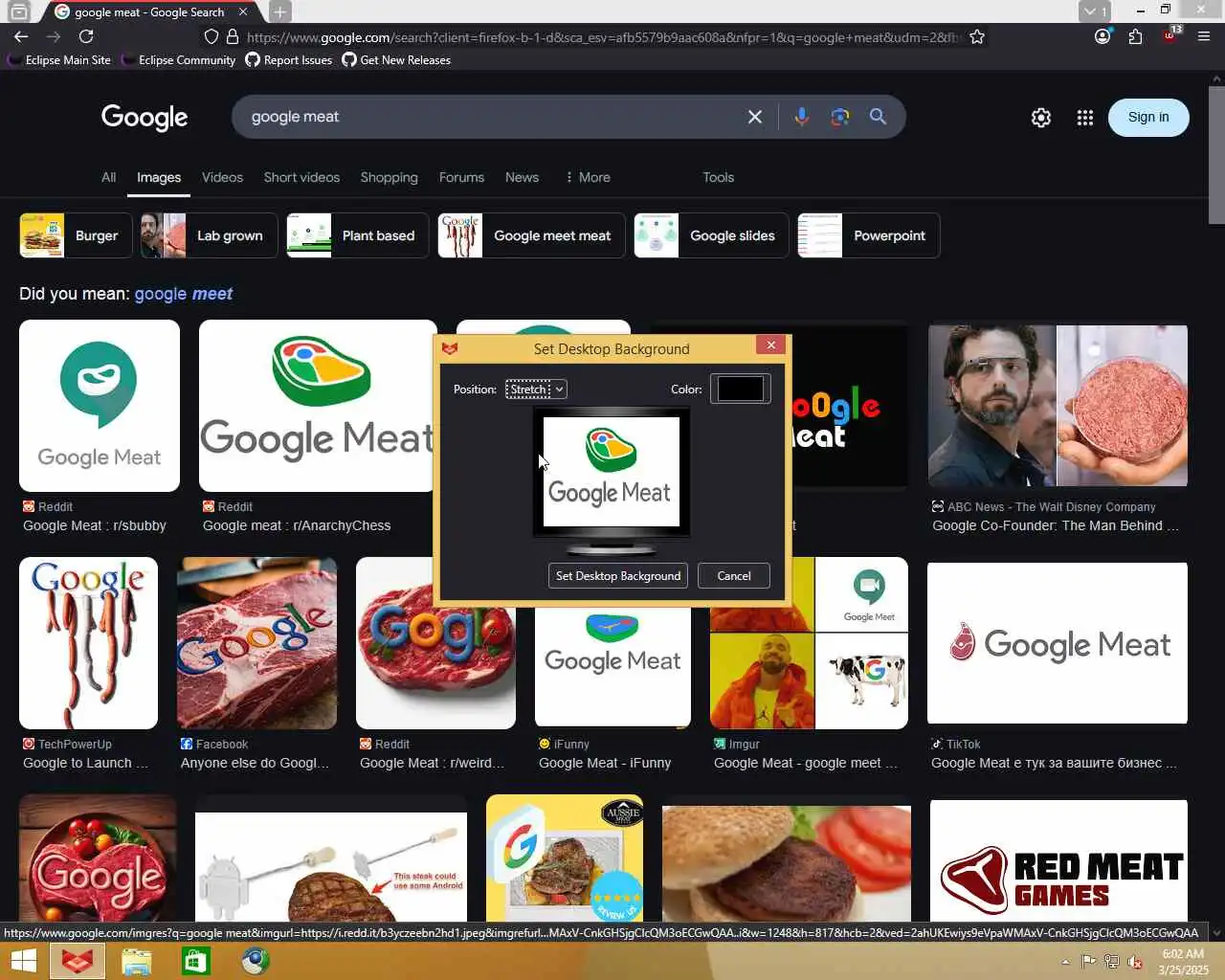Open the Short videos tab
1225x980 pixels.
coord(301,177)
